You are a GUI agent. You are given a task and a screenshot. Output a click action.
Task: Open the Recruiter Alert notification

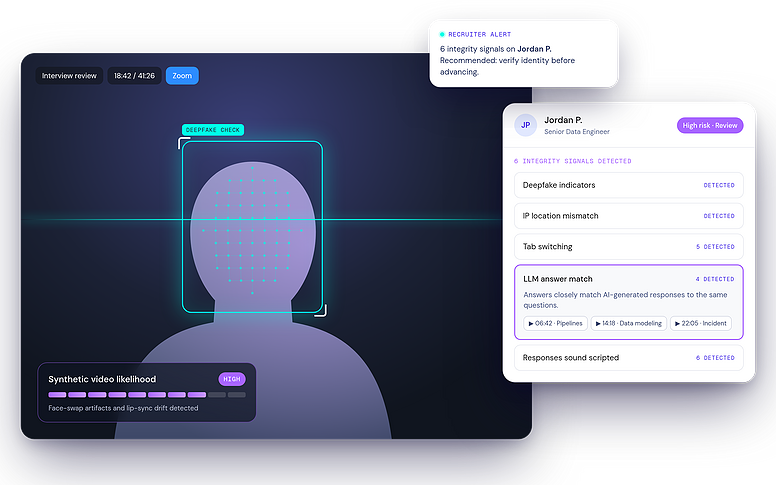coord(524,53)
